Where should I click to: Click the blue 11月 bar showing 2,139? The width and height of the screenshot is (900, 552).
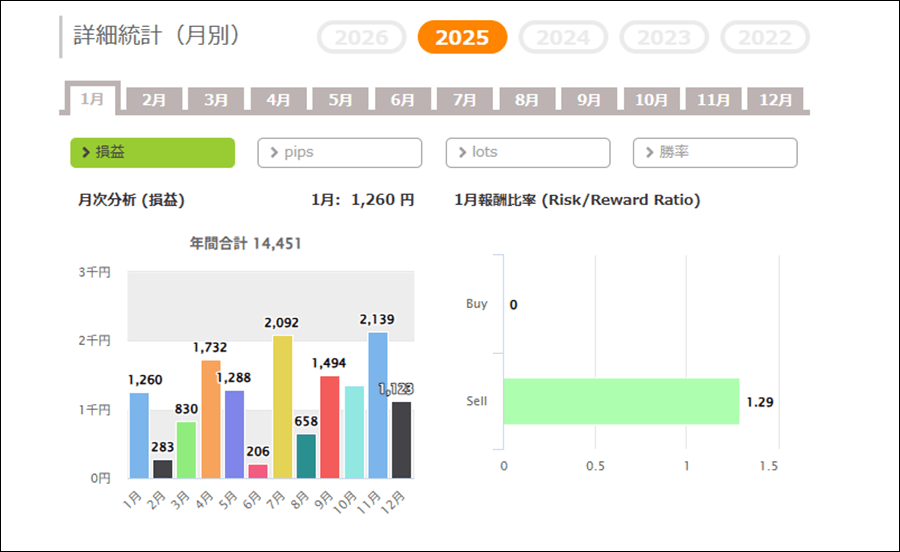(378, 405)
